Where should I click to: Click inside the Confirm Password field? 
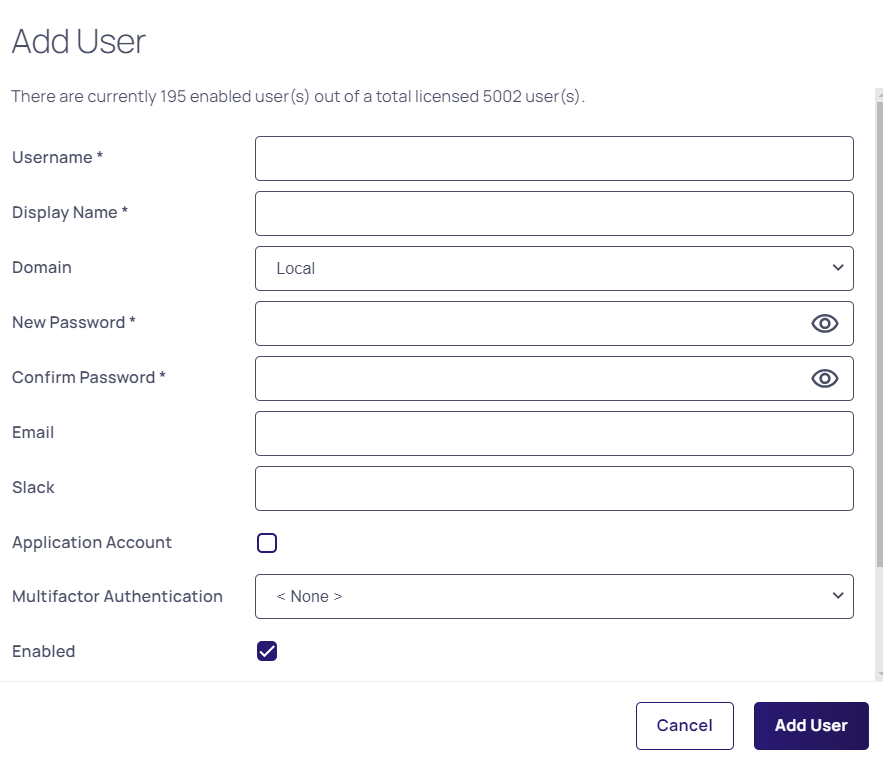point(530,378)
